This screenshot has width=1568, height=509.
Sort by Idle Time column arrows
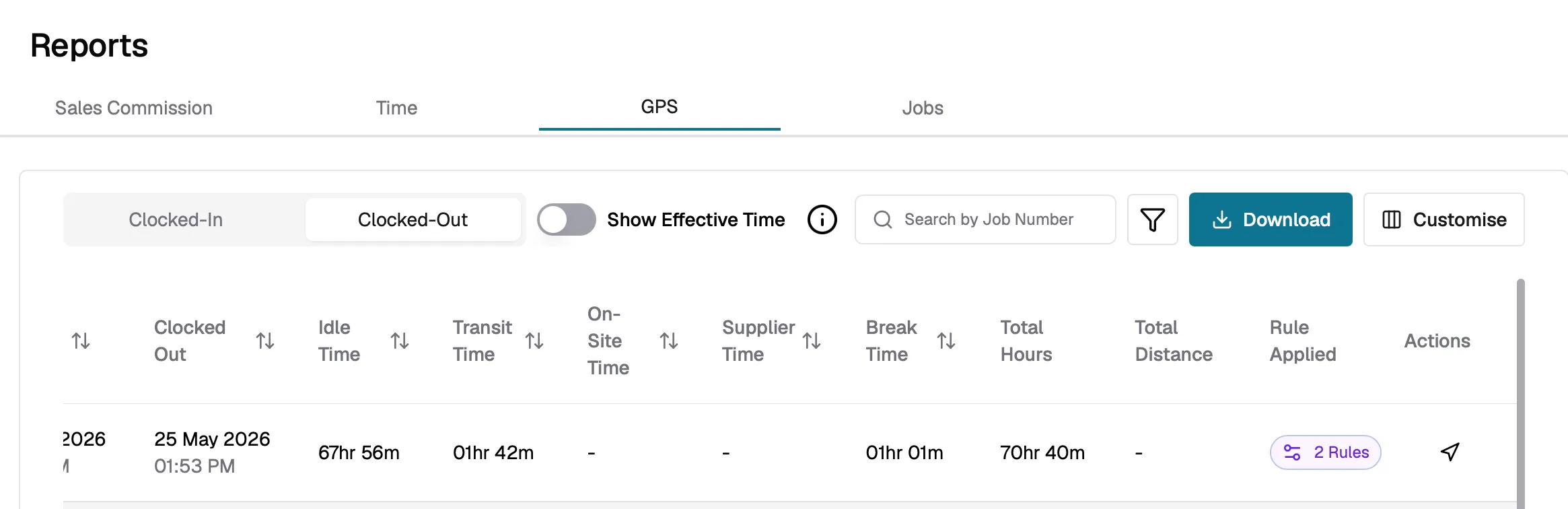tap(400, 341)
